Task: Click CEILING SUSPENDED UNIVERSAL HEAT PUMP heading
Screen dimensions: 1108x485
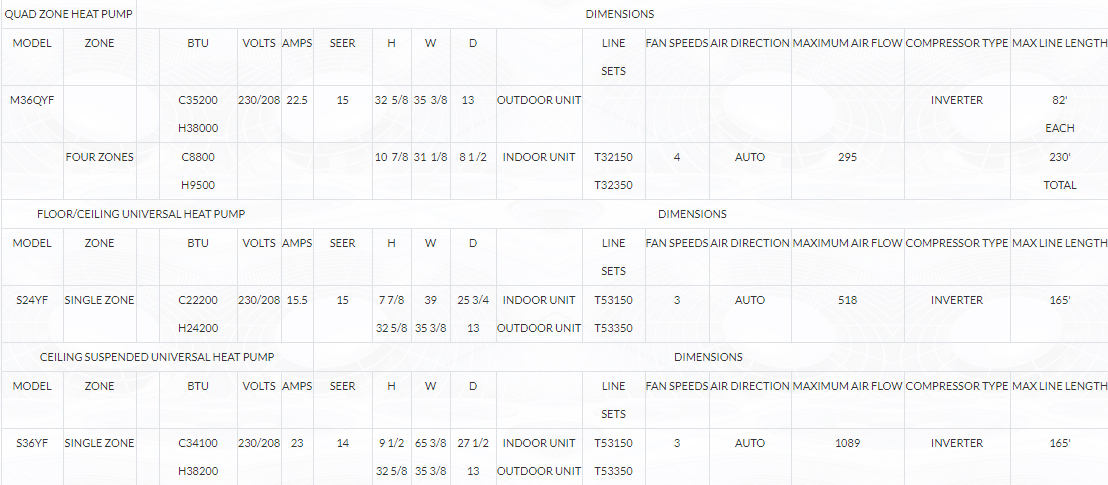Action: 157,357
